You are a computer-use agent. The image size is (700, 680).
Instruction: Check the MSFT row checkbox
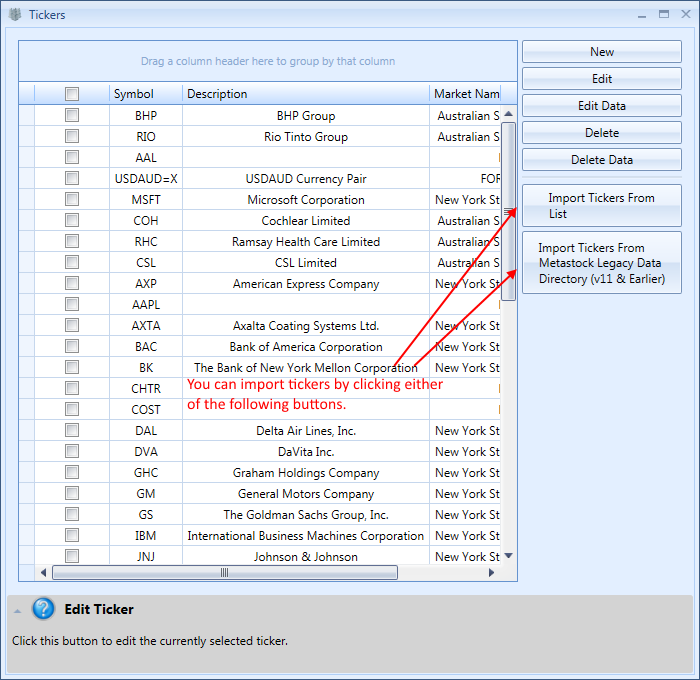click(x=72, y=199)
